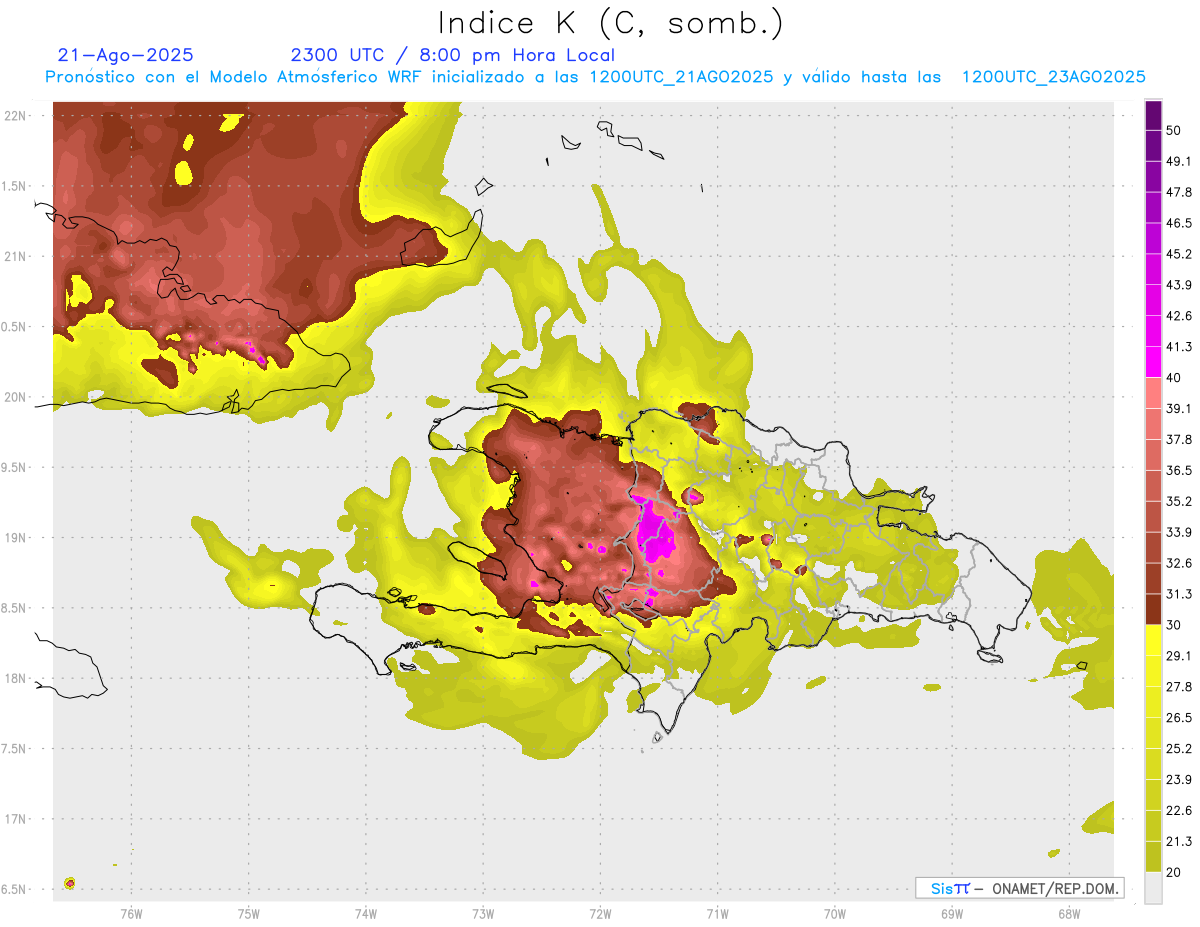Click the legend value "23.9"

tap(1179, 779)
